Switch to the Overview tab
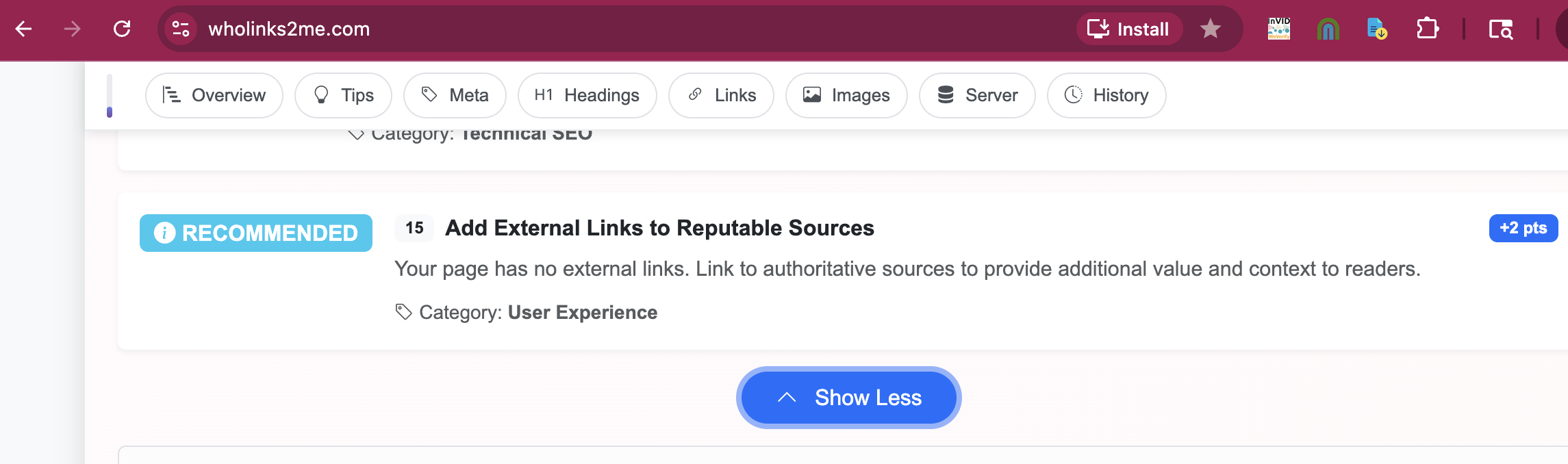The height and width of the screenshot is (464, 1568). [214, 95]
